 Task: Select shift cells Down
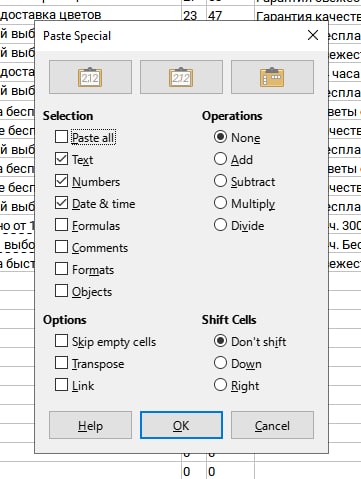[220, 363]
